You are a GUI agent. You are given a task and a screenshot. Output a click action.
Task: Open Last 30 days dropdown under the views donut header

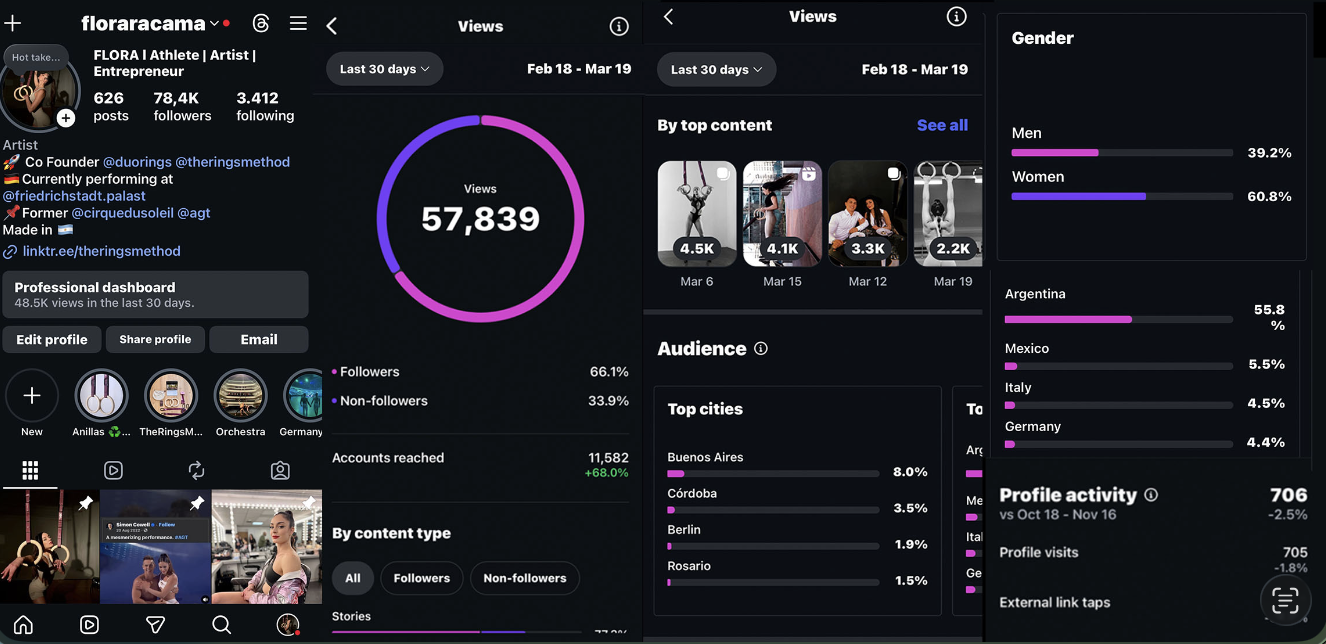(384, 69)
